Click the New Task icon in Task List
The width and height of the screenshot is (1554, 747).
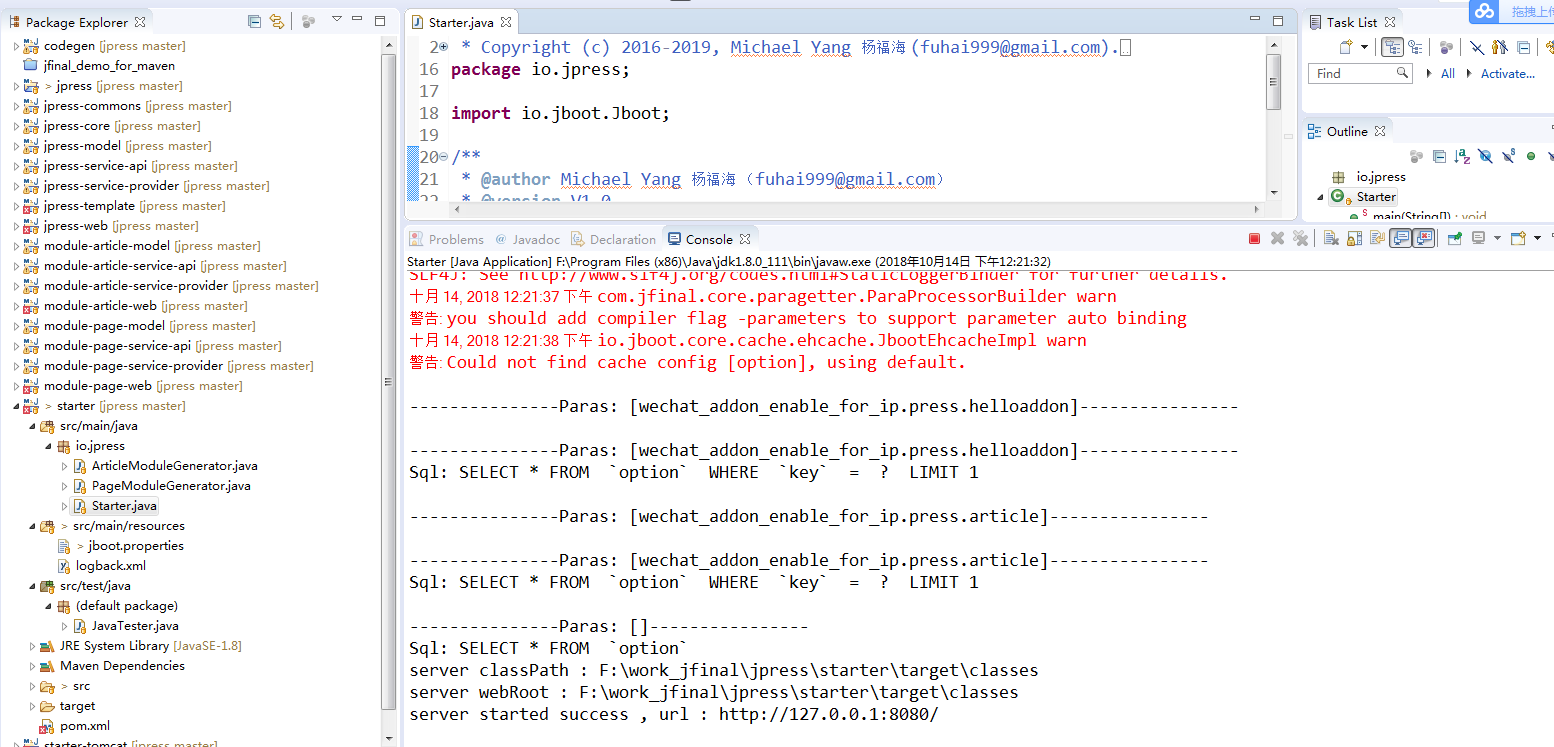coord(1346,47)
